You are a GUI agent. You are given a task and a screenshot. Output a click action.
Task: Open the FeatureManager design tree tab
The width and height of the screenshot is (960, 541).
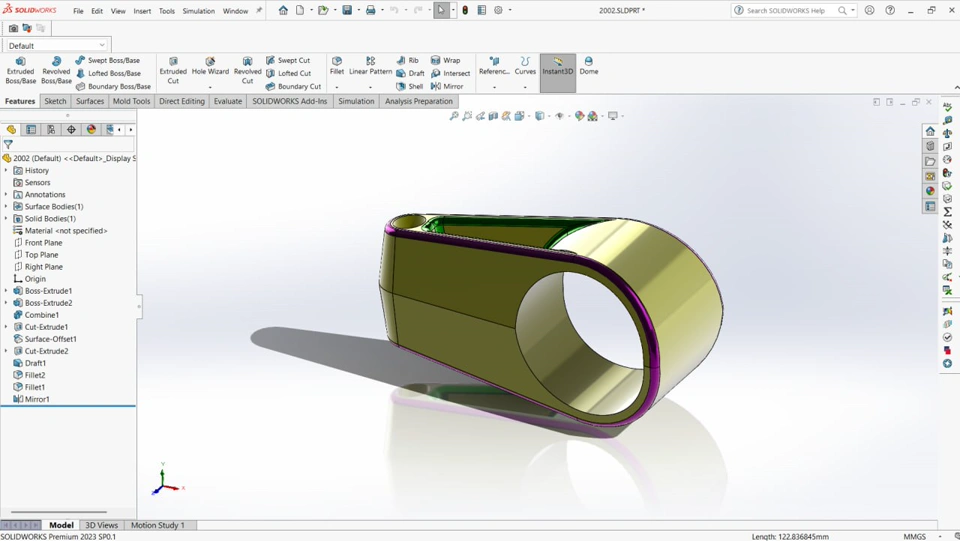11,129
